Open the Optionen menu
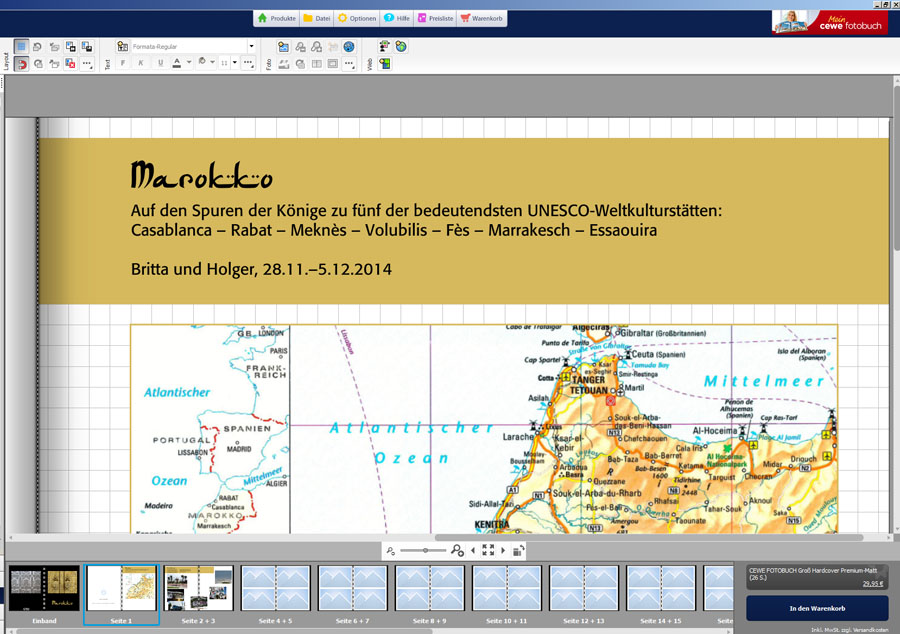900x634 pixels. tap(356, 18)
